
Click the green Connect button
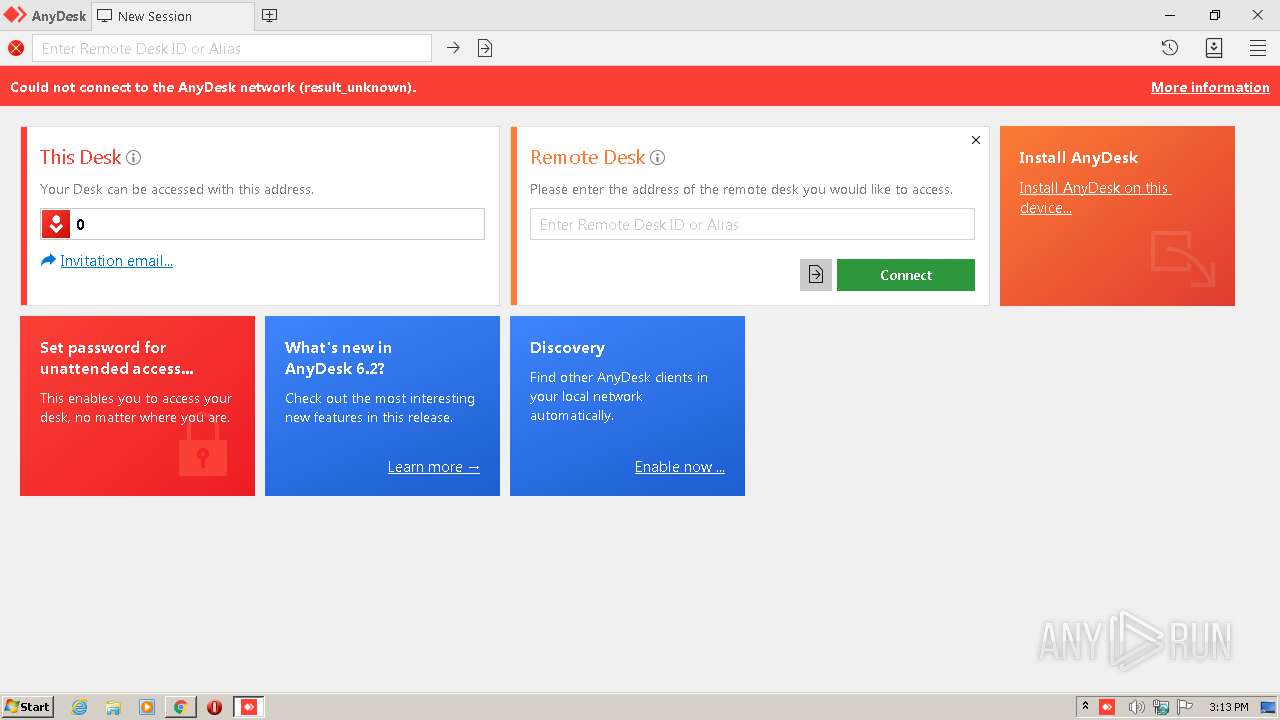pyautogui.click(x=906, y=275)
